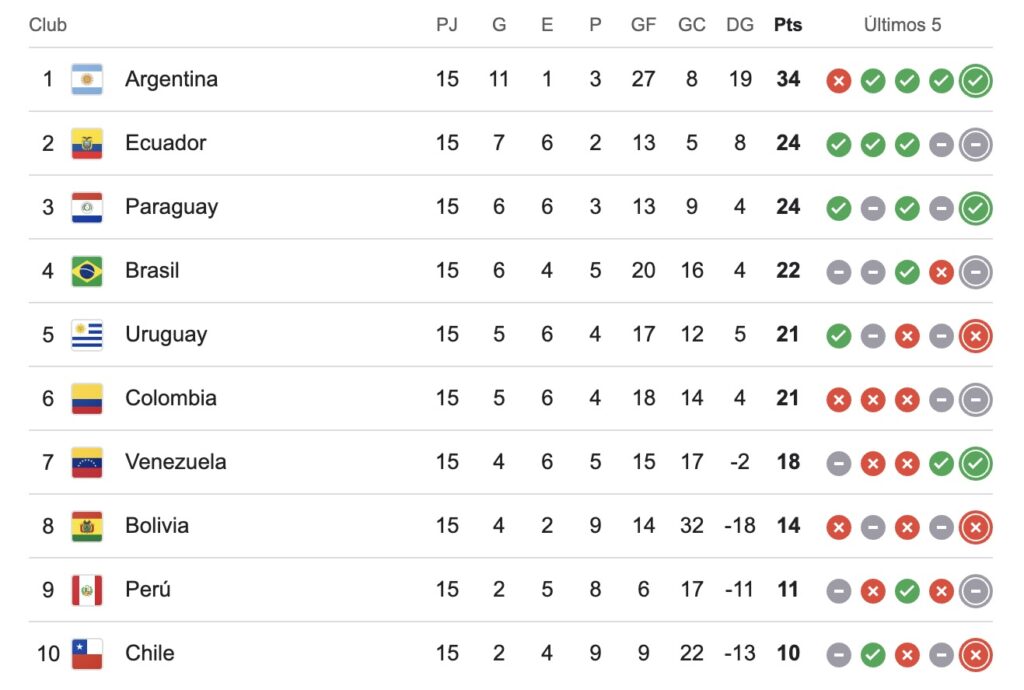The height and width of the screenshot is (690, 1024).
Task: Click Argentina's first red loss icon
Action: 839,81
